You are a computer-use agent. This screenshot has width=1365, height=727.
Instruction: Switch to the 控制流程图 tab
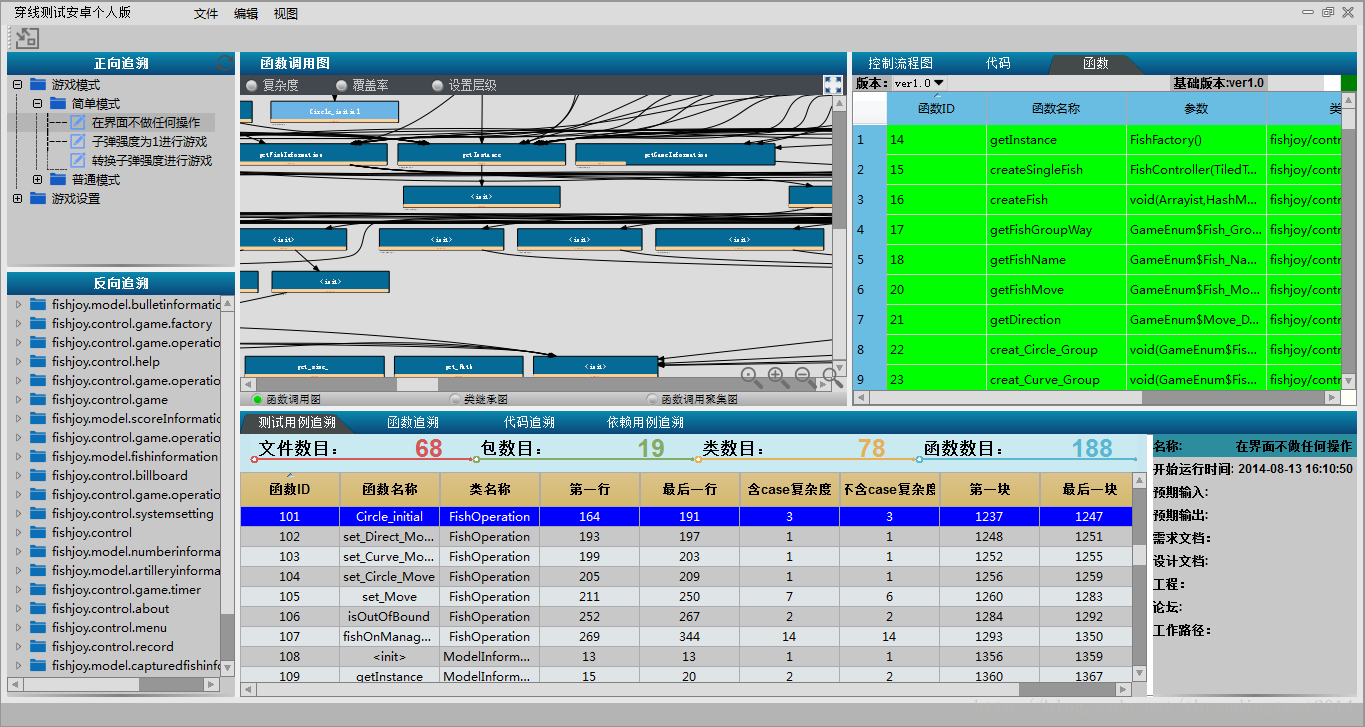tap(900, 63)
